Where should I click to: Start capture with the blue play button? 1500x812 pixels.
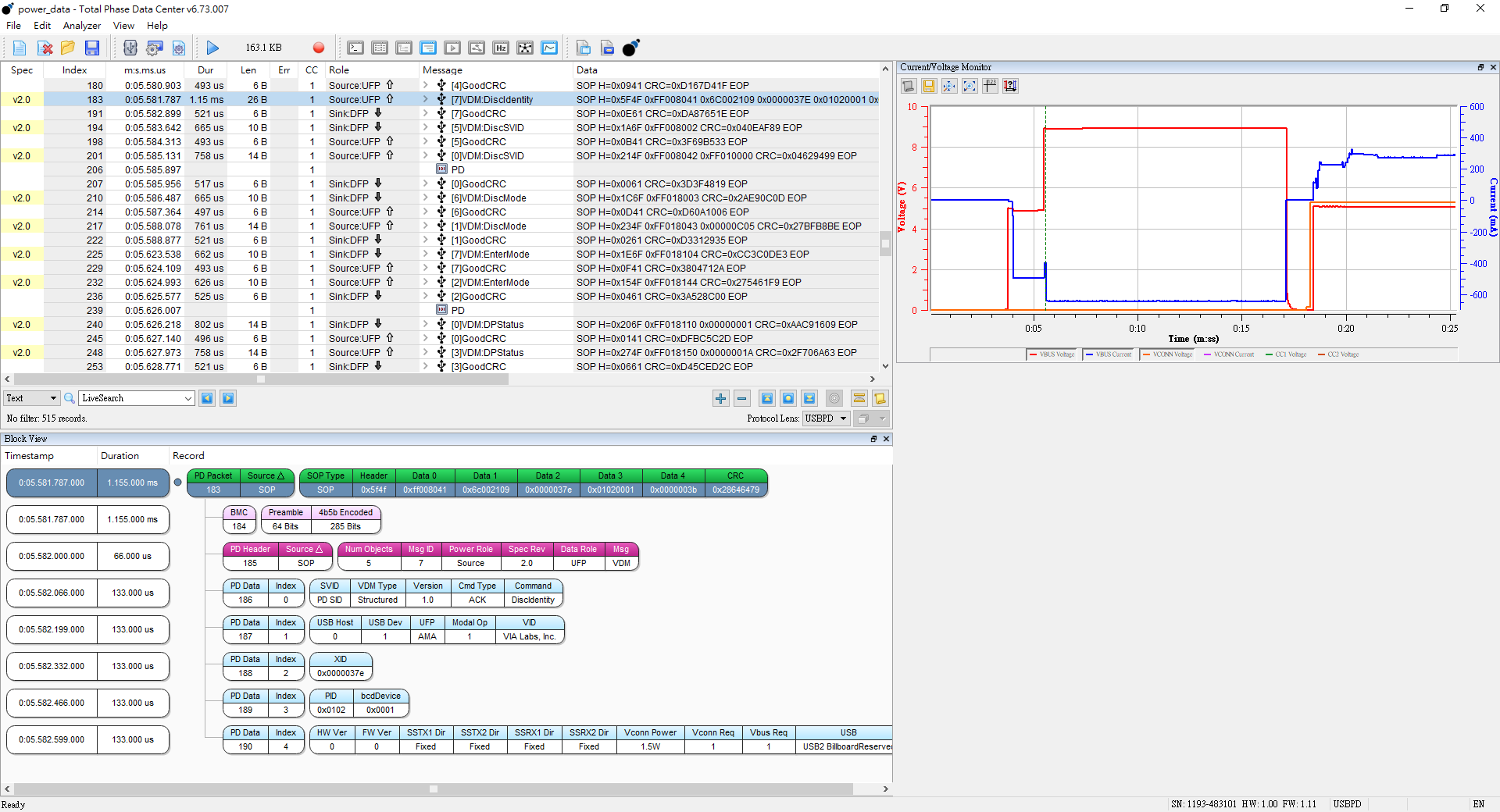click(x=212, y=48)
